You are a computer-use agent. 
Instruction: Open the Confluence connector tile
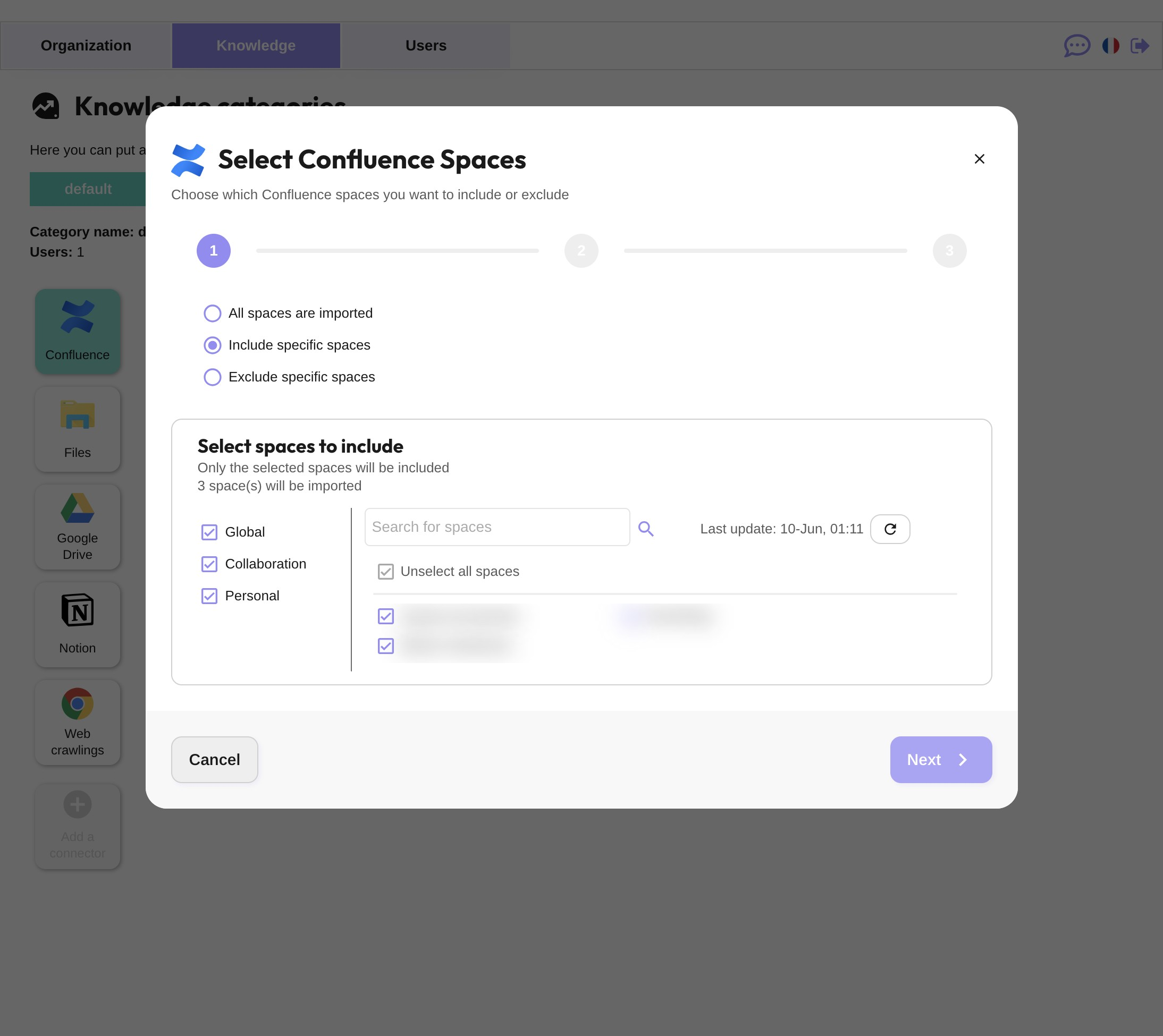coord(78,332)
